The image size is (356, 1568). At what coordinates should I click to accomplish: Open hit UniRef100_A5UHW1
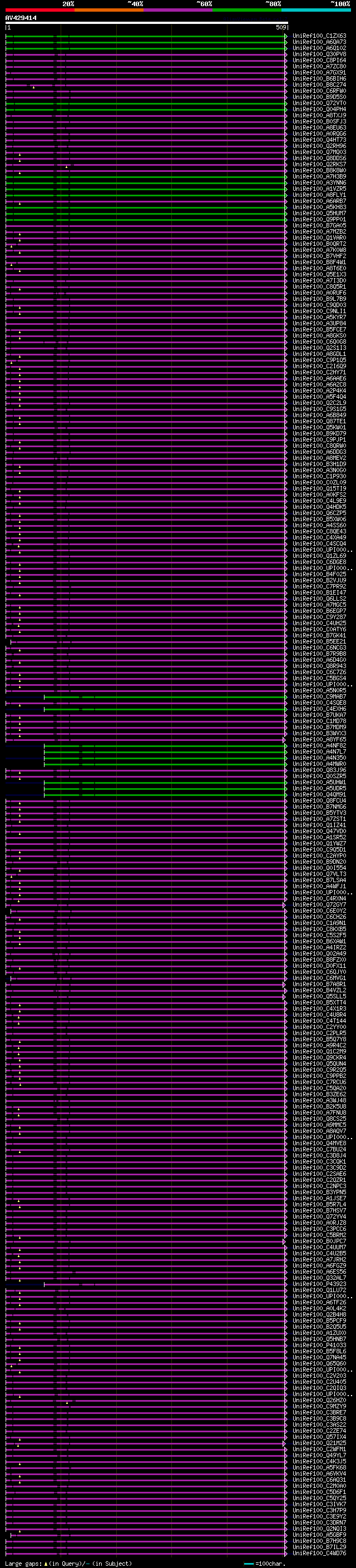point(319,782)
